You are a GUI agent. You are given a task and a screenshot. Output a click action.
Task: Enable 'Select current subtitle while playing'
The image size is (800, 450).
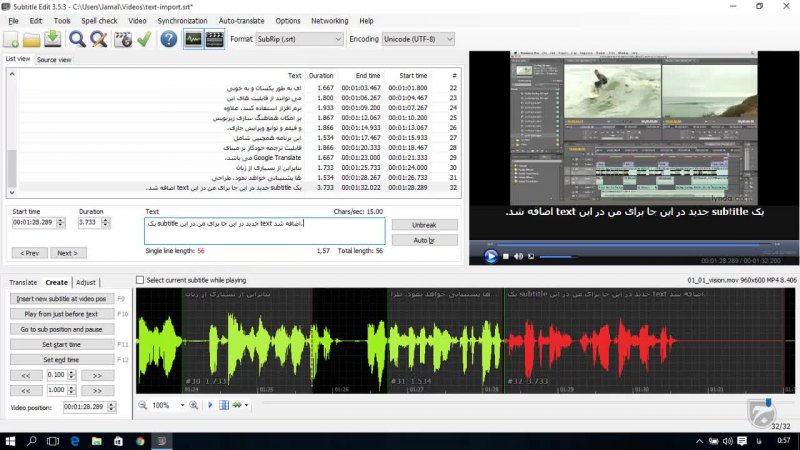tap(140, 280)
